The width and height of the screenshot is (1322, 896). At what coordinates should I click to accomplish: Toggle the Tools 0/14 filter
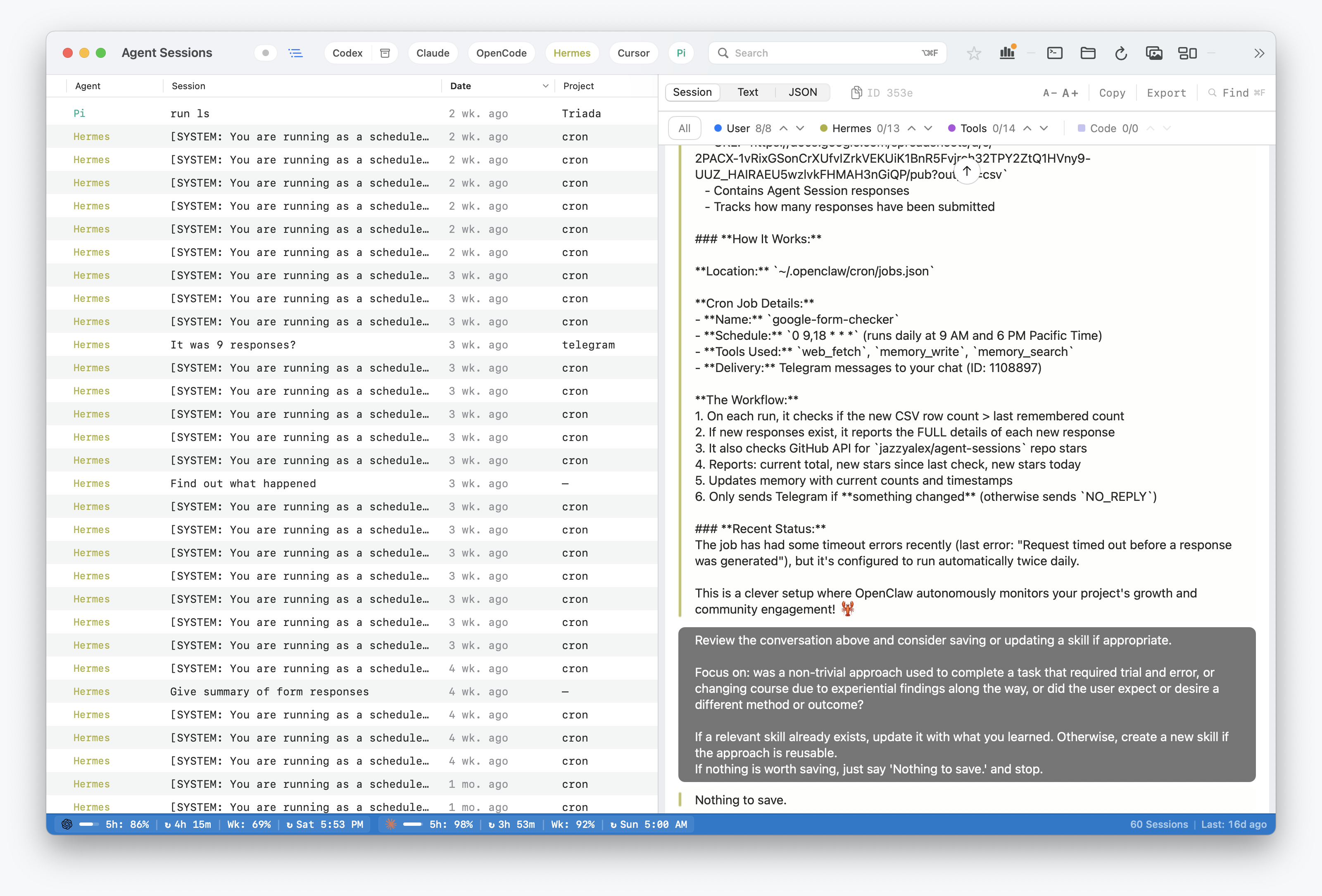pyautogui.click(x=981, y=128)
